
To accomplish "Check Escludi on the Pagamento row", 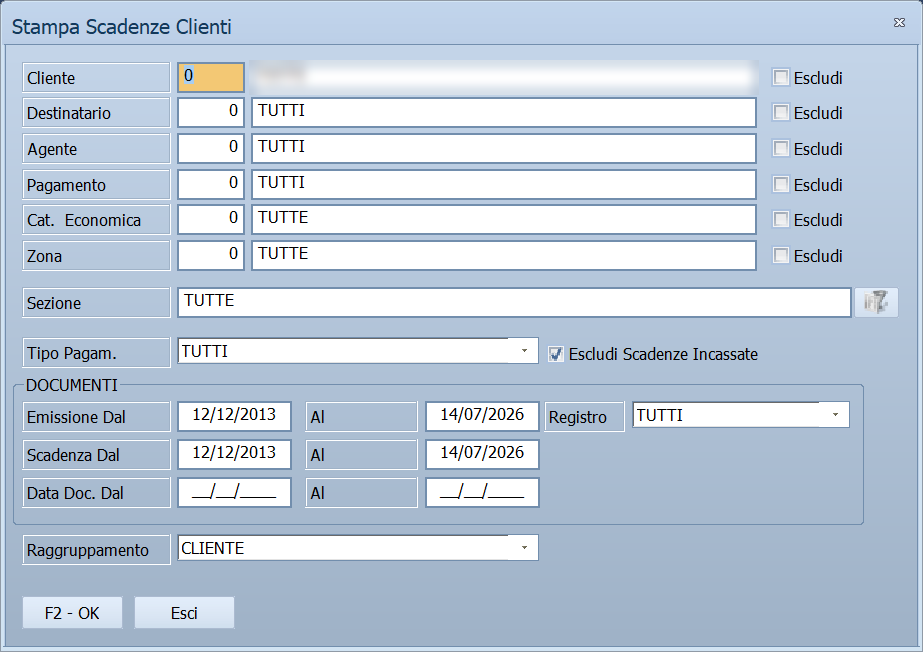I will [x=781, y=184].
